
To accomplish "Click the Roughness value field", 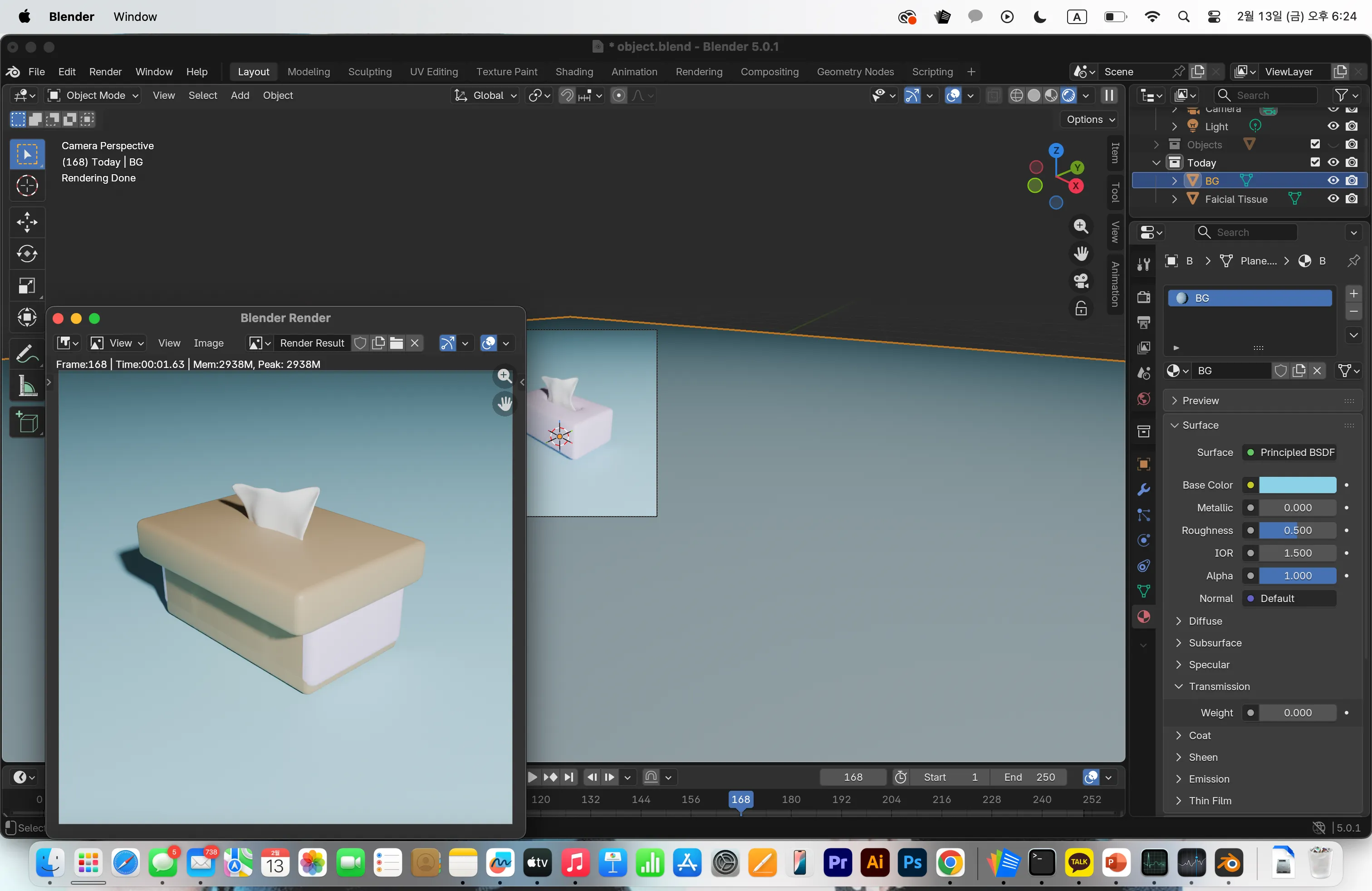I will tap(1297, 530).
